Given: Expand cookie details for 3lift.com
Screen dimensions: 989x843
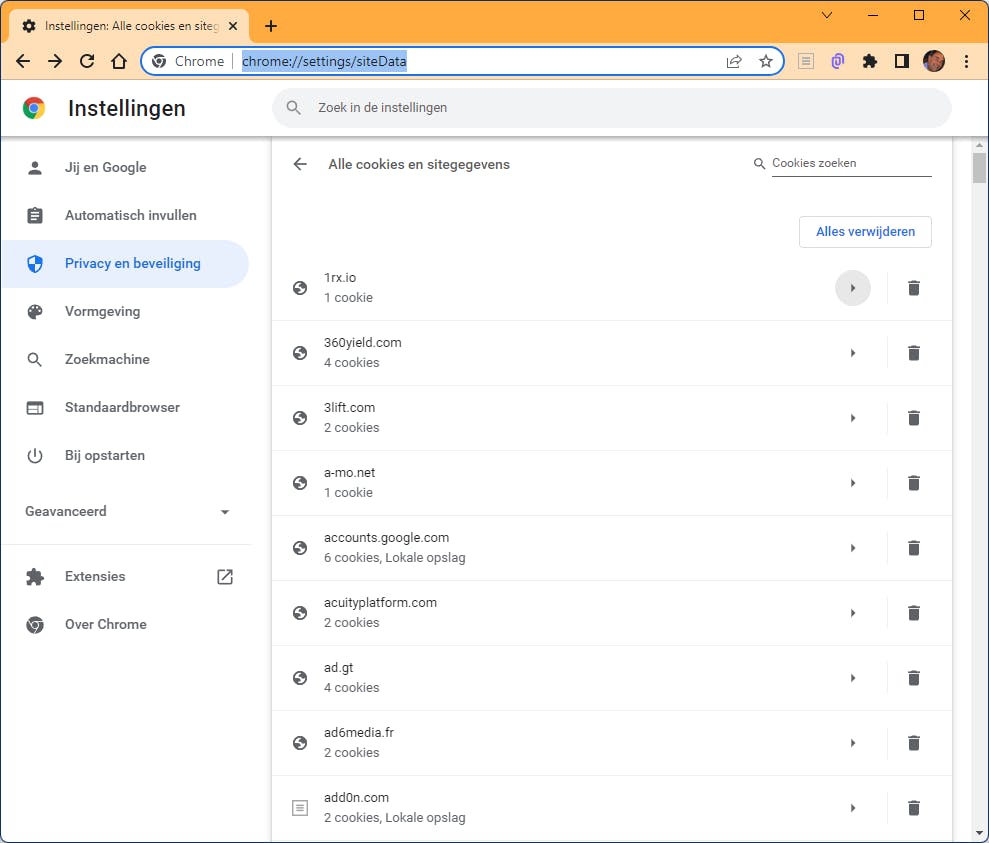Looking at the screenshot, I should point(853,418).
